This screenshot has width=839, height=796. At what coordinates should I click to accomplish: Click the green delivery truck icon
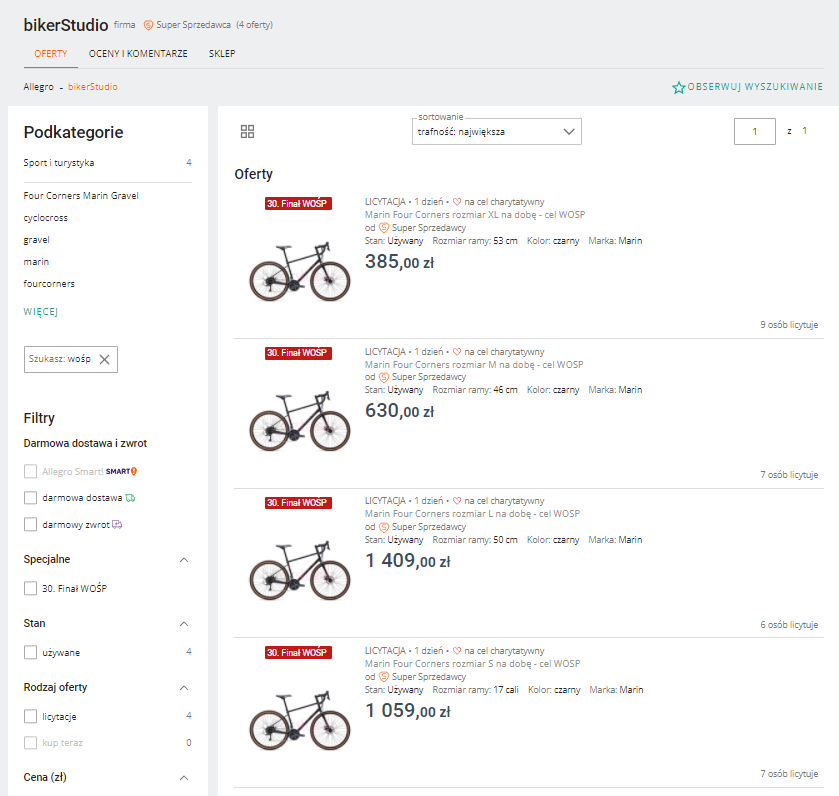(x=130, y=497)
